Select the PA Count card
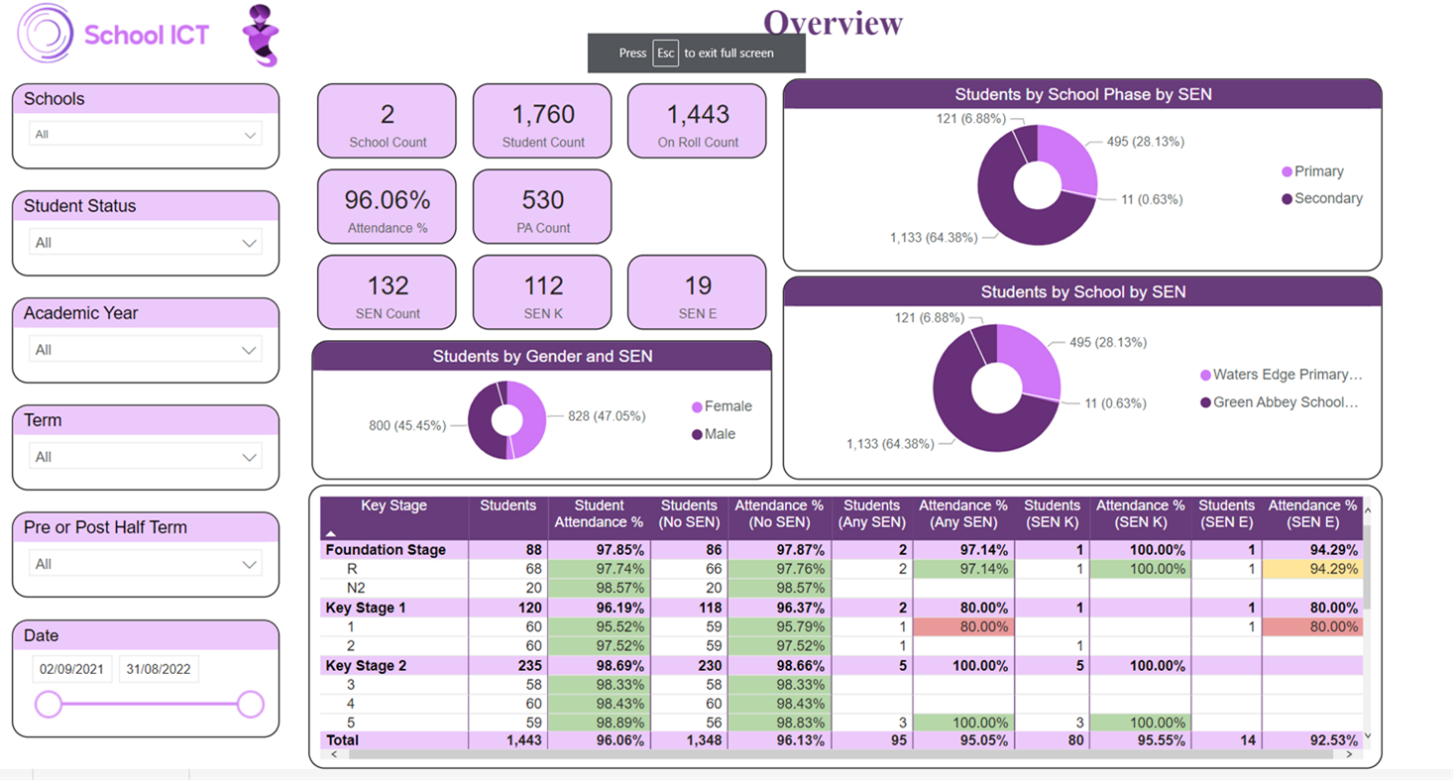 [542, 207]
